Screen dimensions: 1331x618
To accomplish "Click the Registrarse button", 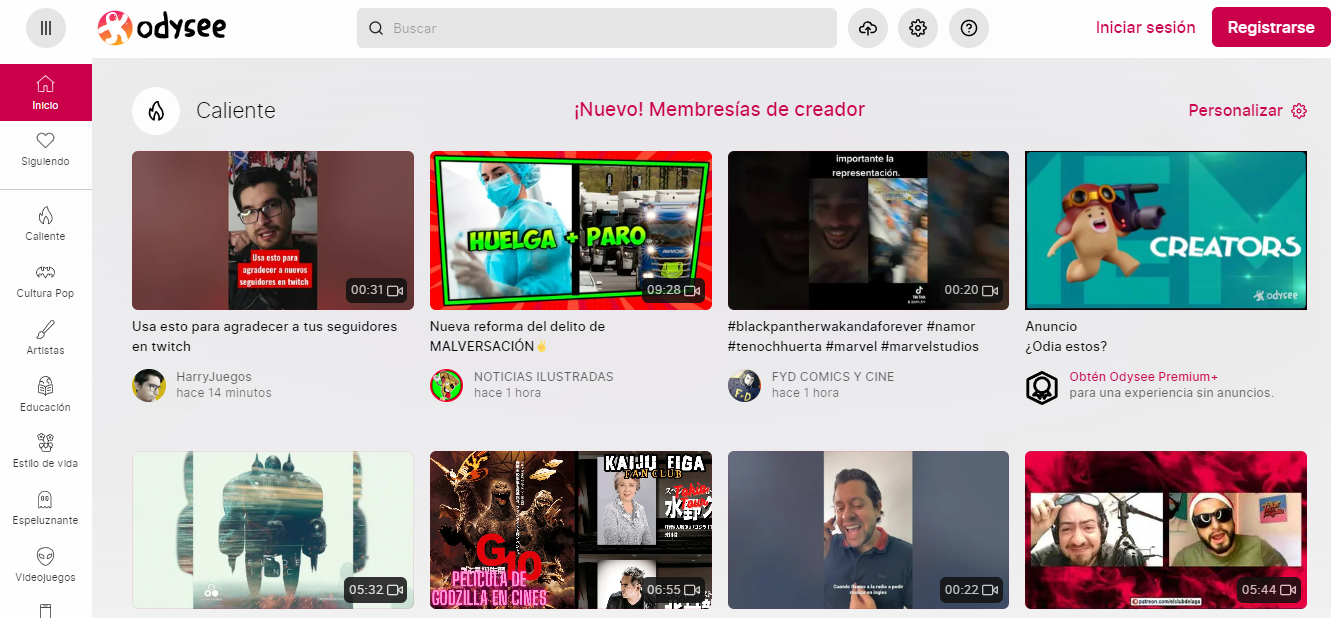I will 1271,28.
